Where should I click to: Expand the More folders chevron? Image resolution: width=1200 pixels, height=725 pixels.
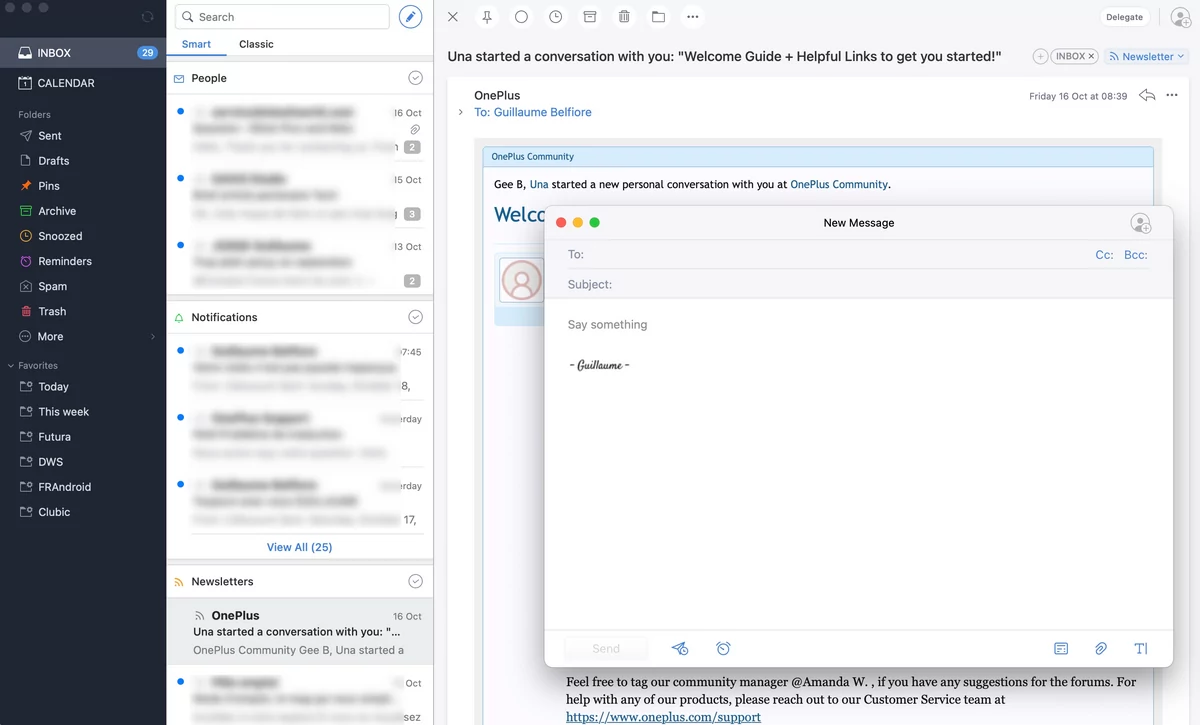tap(153, 337)
